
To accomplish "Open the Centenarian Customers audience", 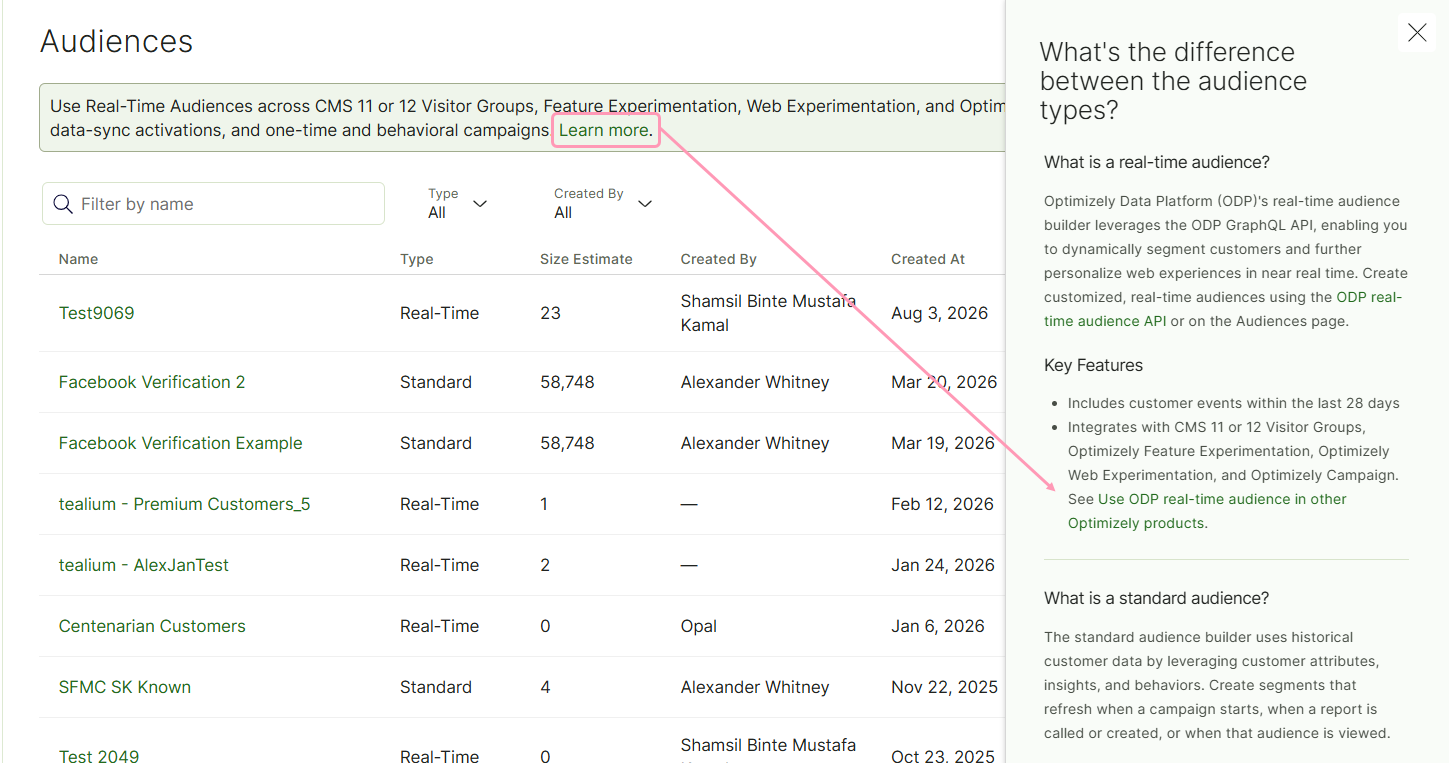I will [x=152, y=626].
